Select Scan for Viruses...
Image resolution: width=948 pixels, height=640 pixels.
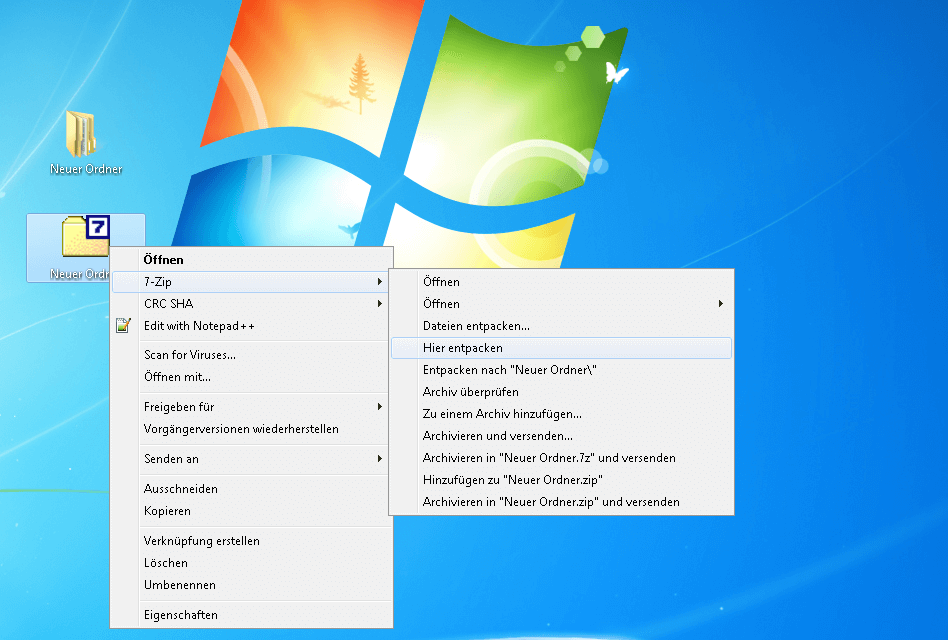pos(189,355)
